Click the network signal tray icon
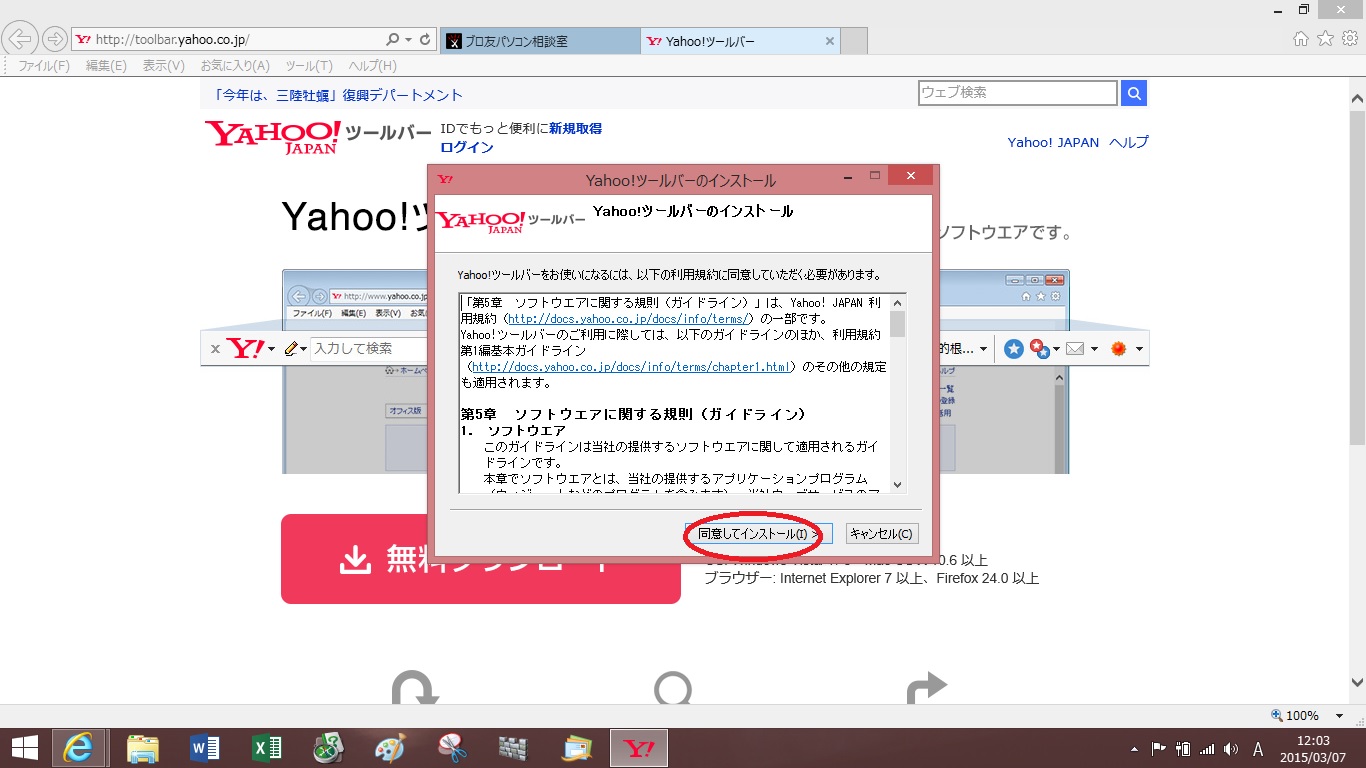 [x=1207, y=748]
